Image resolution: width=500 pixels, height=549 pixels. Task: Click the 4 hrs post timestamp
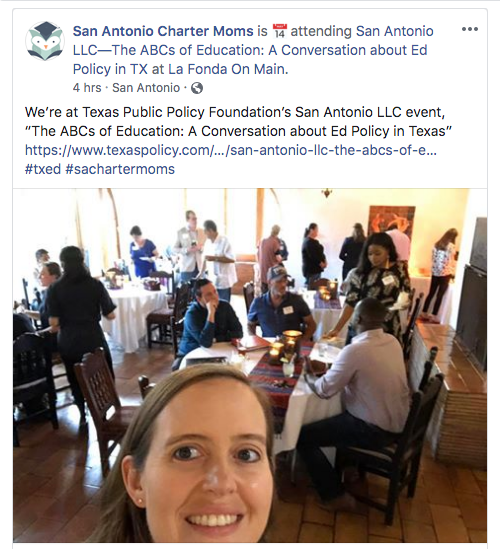pos(87,88)
